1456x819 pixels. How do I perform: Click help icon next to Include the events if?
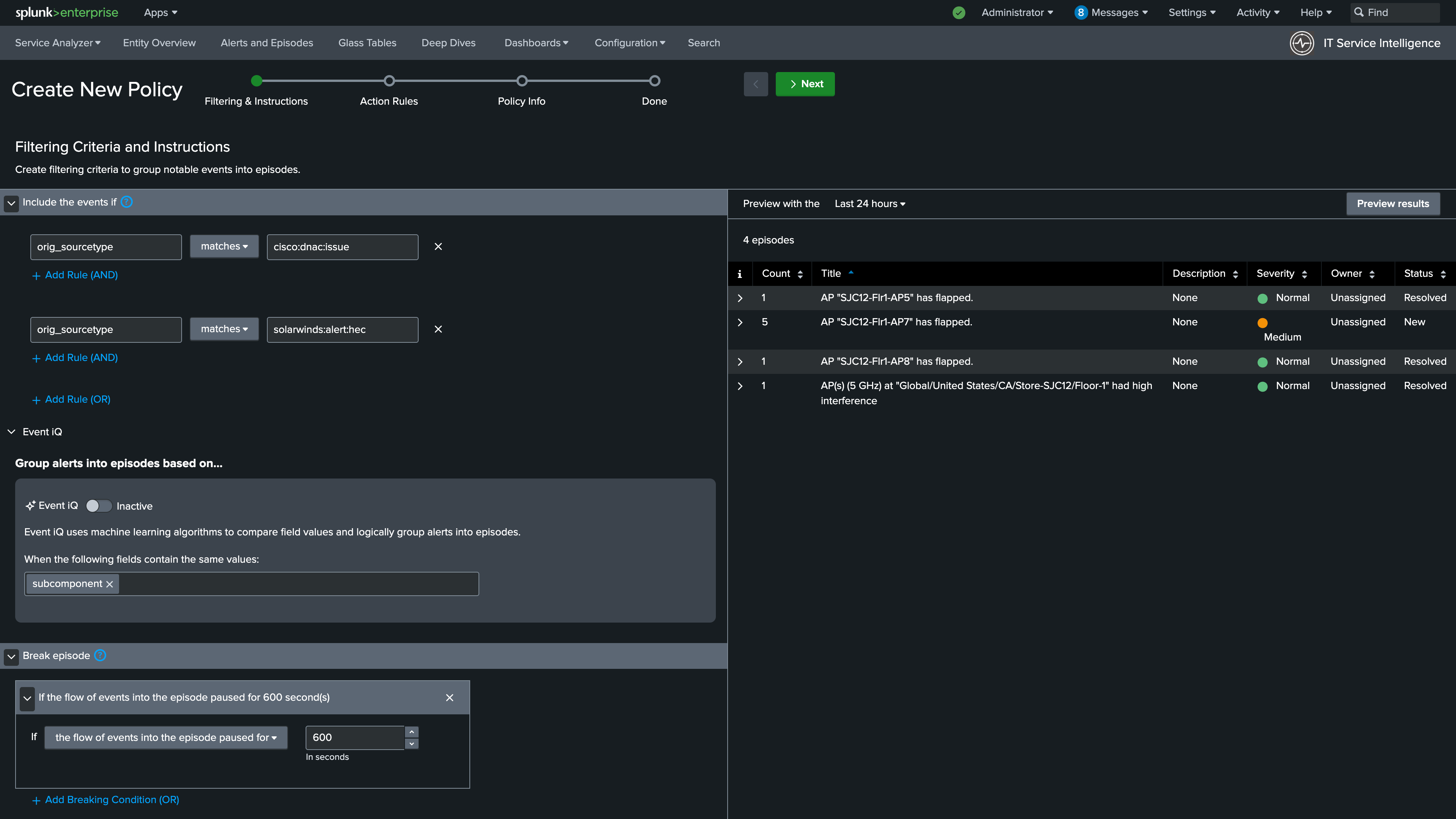127,202
